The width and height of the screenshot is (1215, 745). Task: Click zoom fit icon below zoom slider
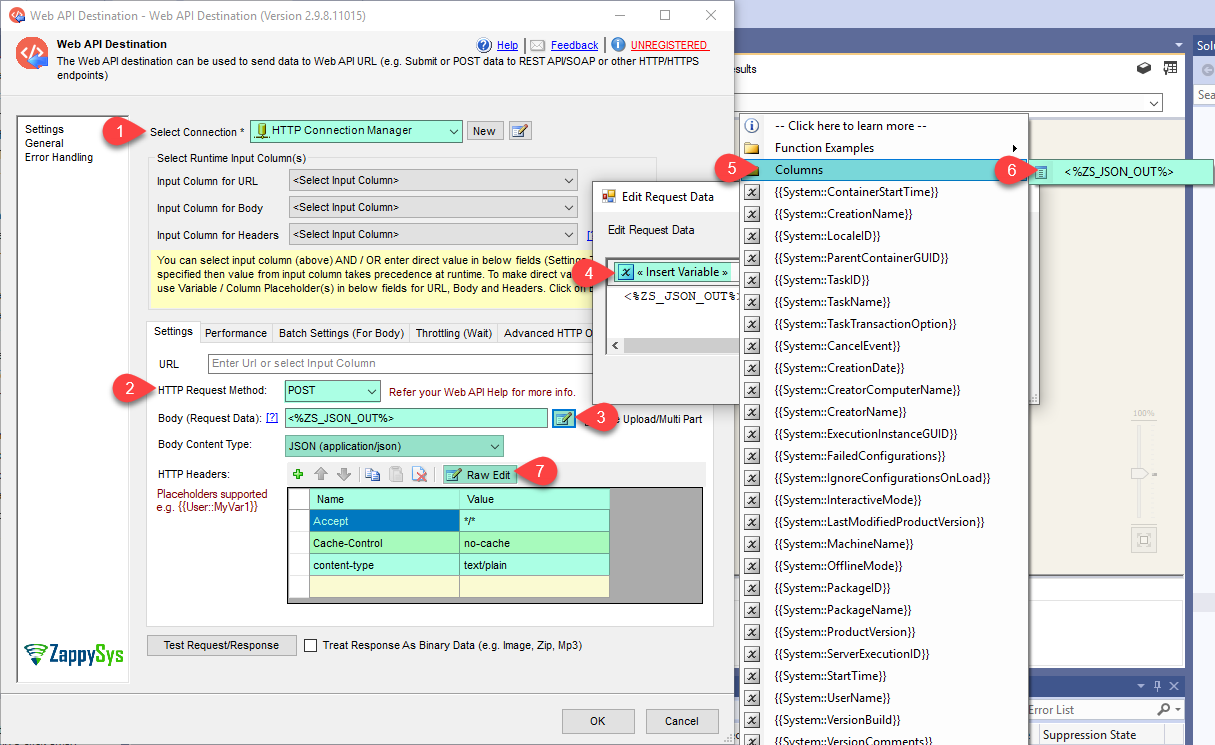pos(1143,540)
